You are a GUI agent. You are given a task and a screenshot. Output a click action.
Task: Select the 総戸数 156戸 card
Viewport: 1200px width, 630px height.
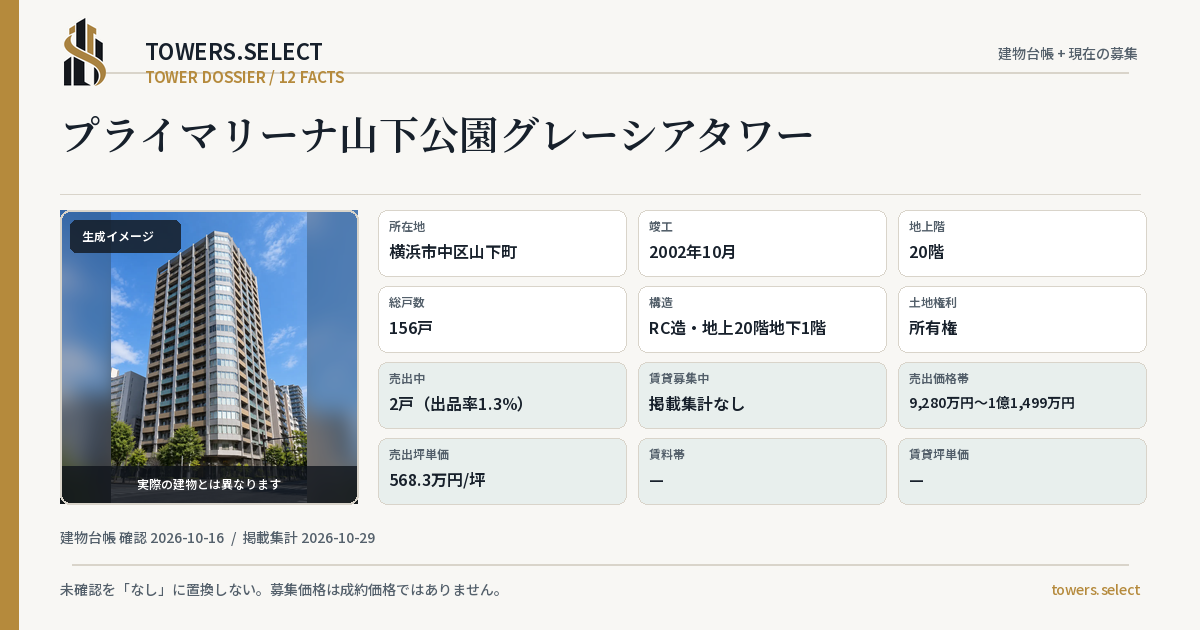tap(502, 319)
